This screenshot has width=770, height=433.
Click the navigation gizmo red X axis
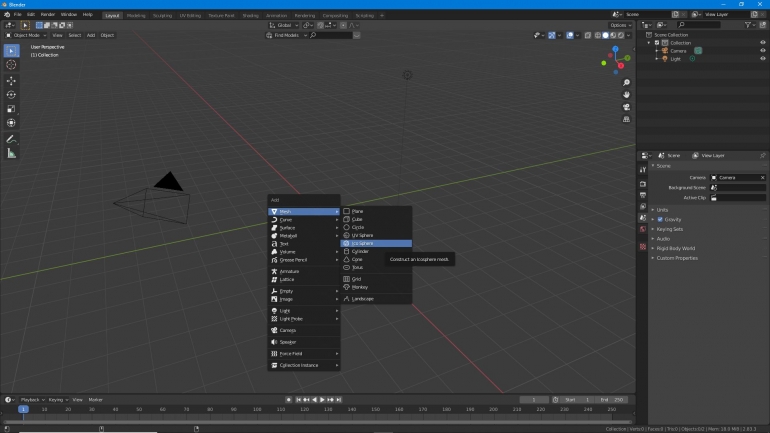(621, 66)
